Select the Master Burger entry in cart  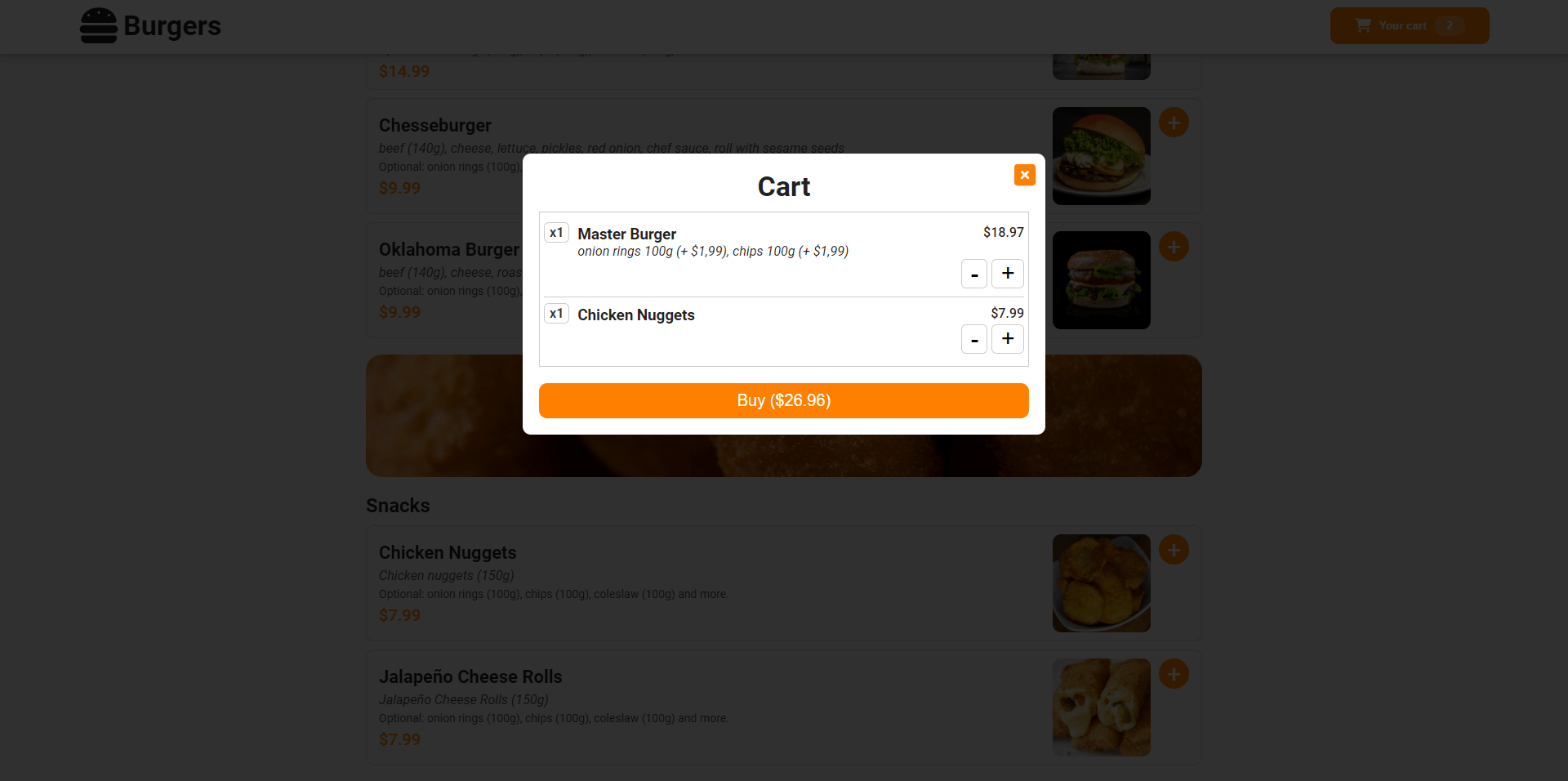click(x=626, y=234)
